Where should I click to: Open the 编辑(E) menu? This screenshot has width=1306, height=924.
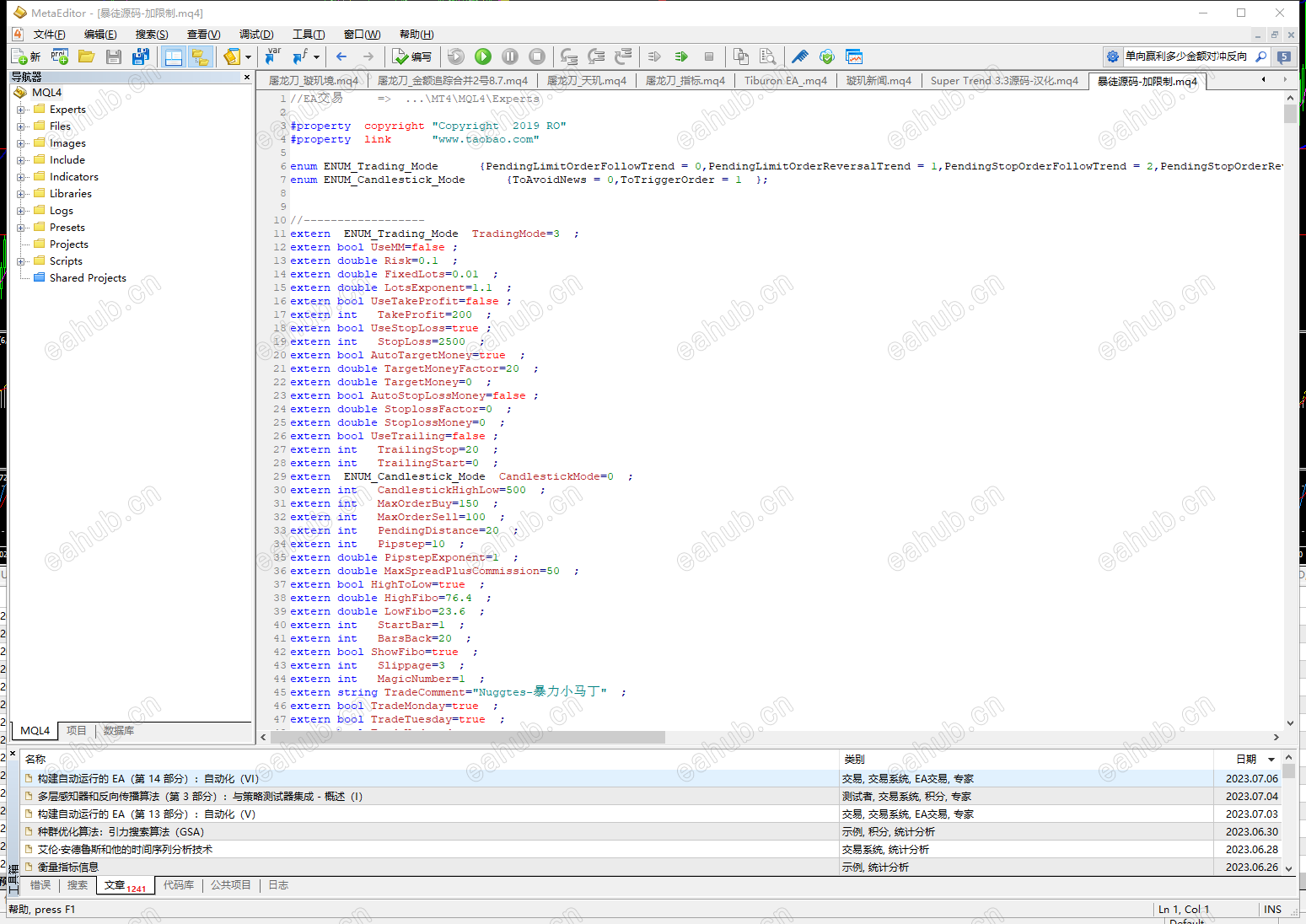coord(100,35)
